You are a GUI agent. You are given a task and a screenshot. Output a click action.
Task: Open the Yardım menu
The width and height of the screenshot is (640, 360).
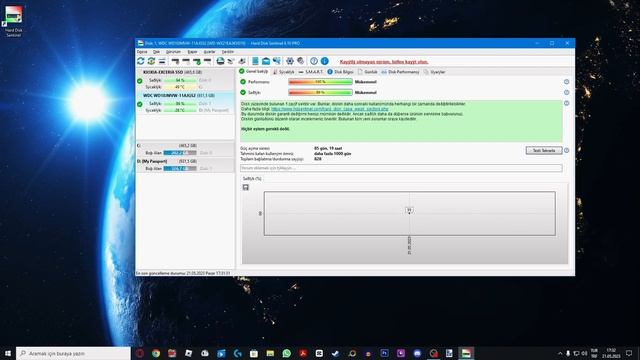[x=228, y=52]
